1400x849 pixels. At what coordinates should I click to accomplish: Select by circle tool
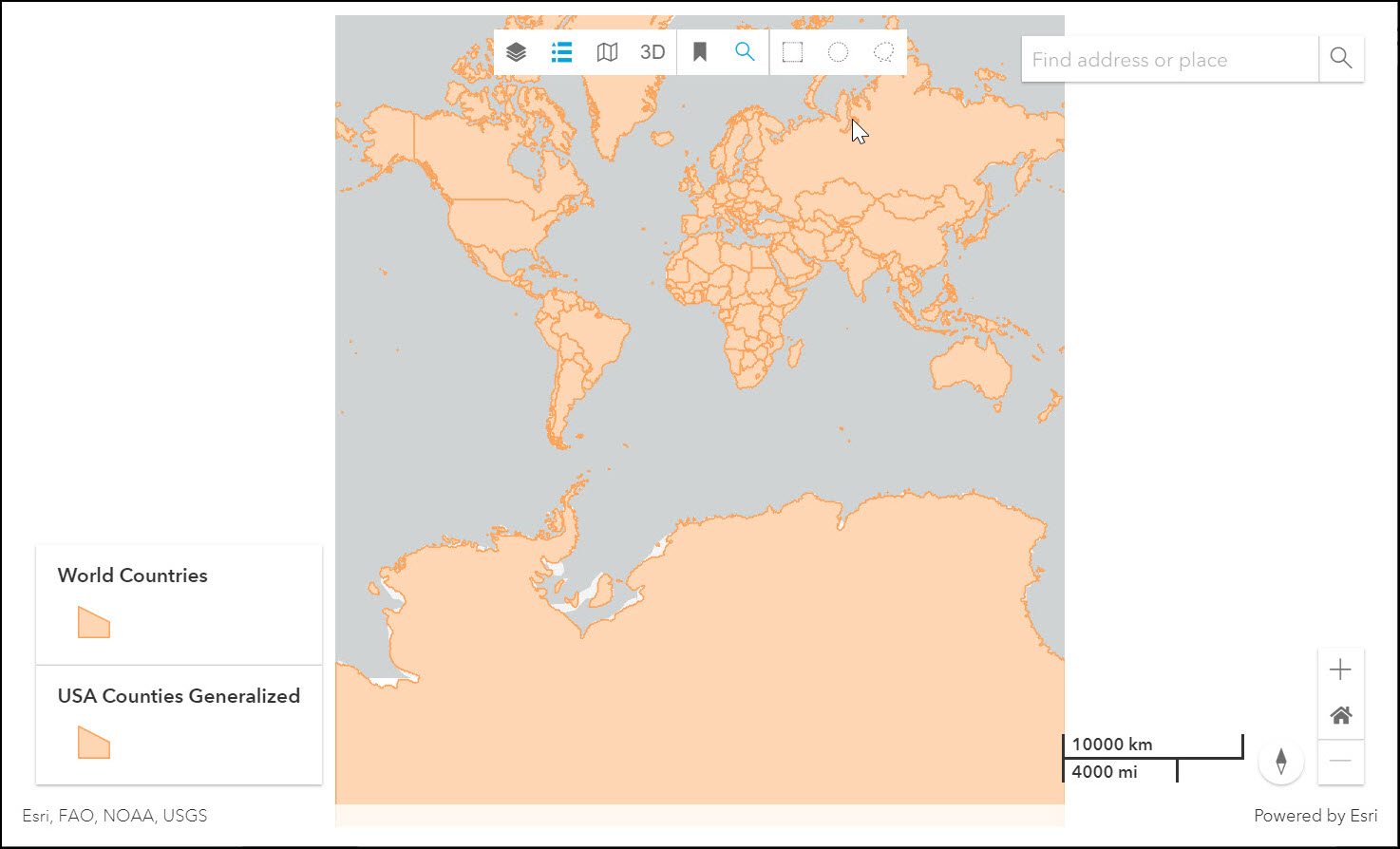[x=838, y=52]
